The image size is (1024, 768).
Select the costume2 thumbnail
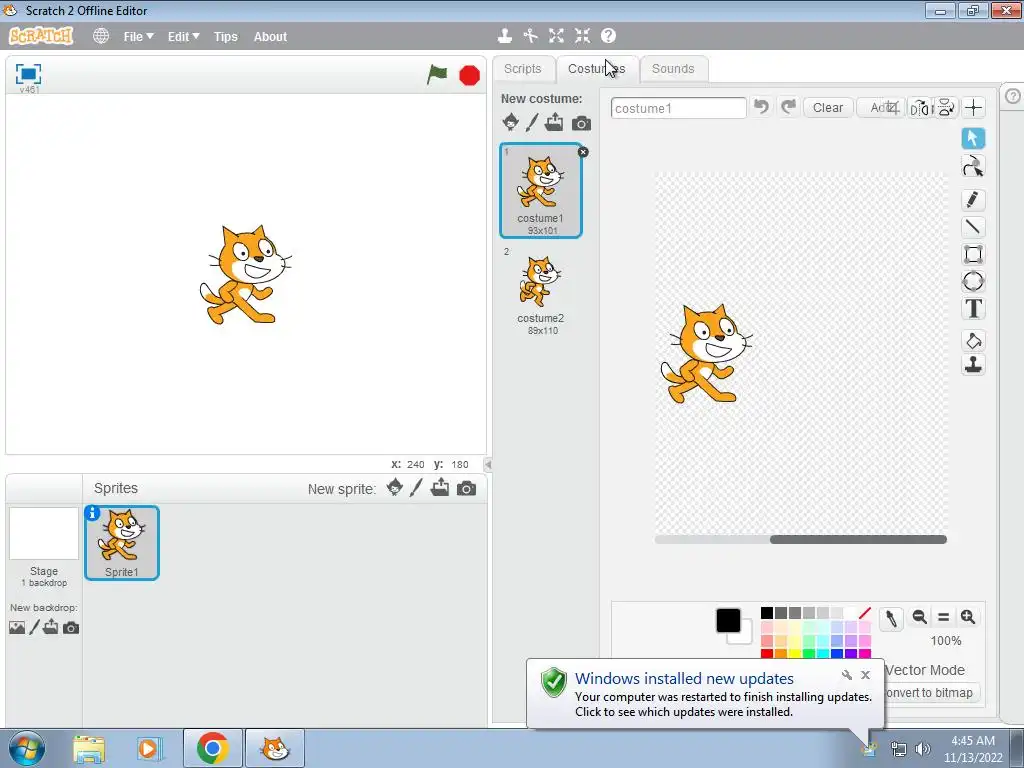541,291
